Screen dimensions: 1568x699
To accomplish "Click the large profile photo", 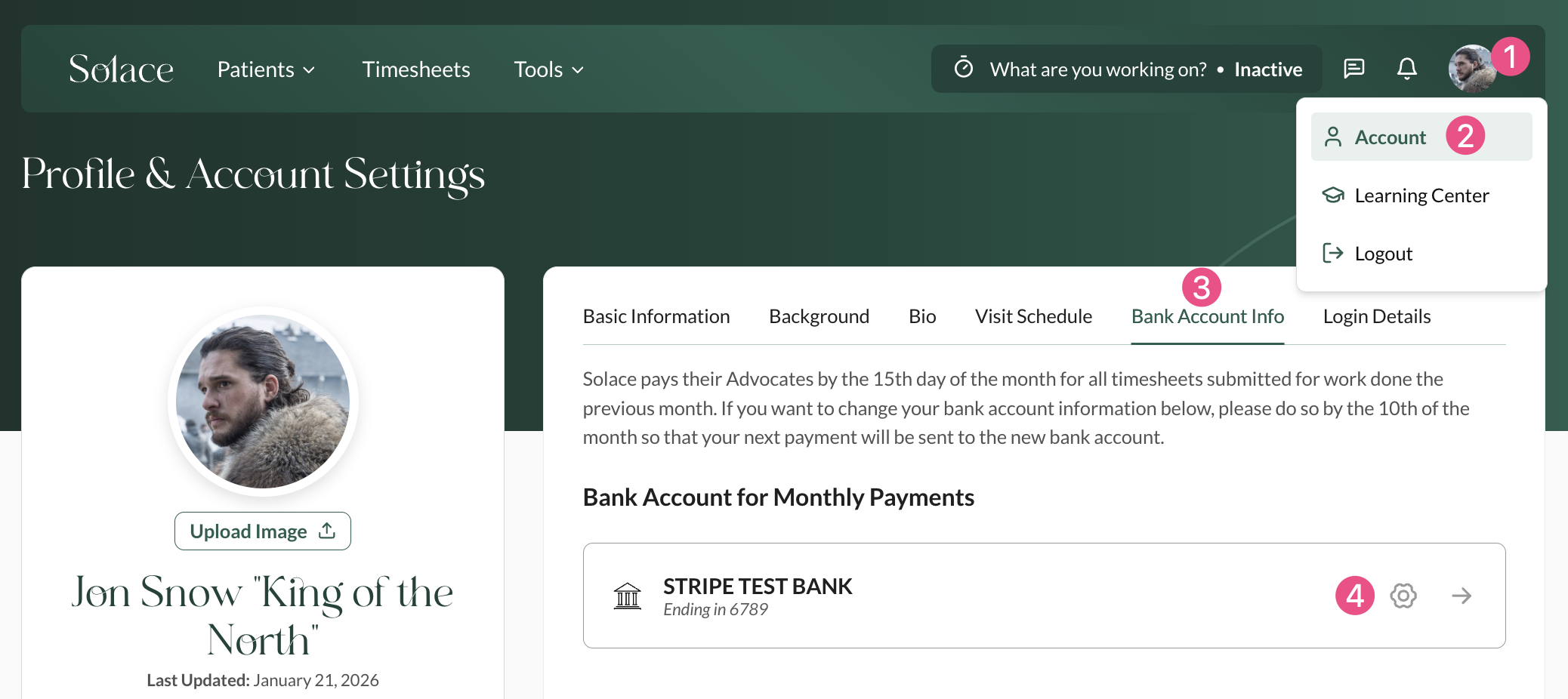I will pos(262,402).
